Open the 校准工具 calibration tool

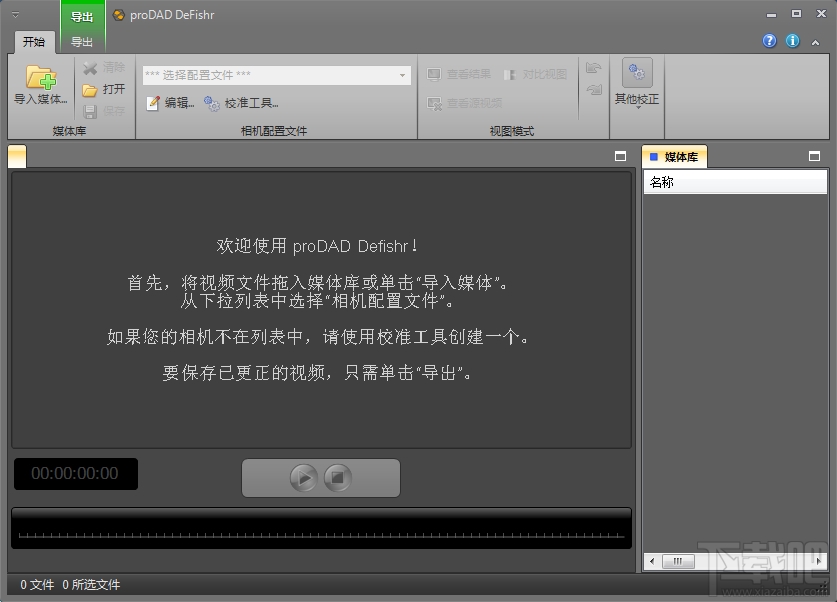(241, 102)
